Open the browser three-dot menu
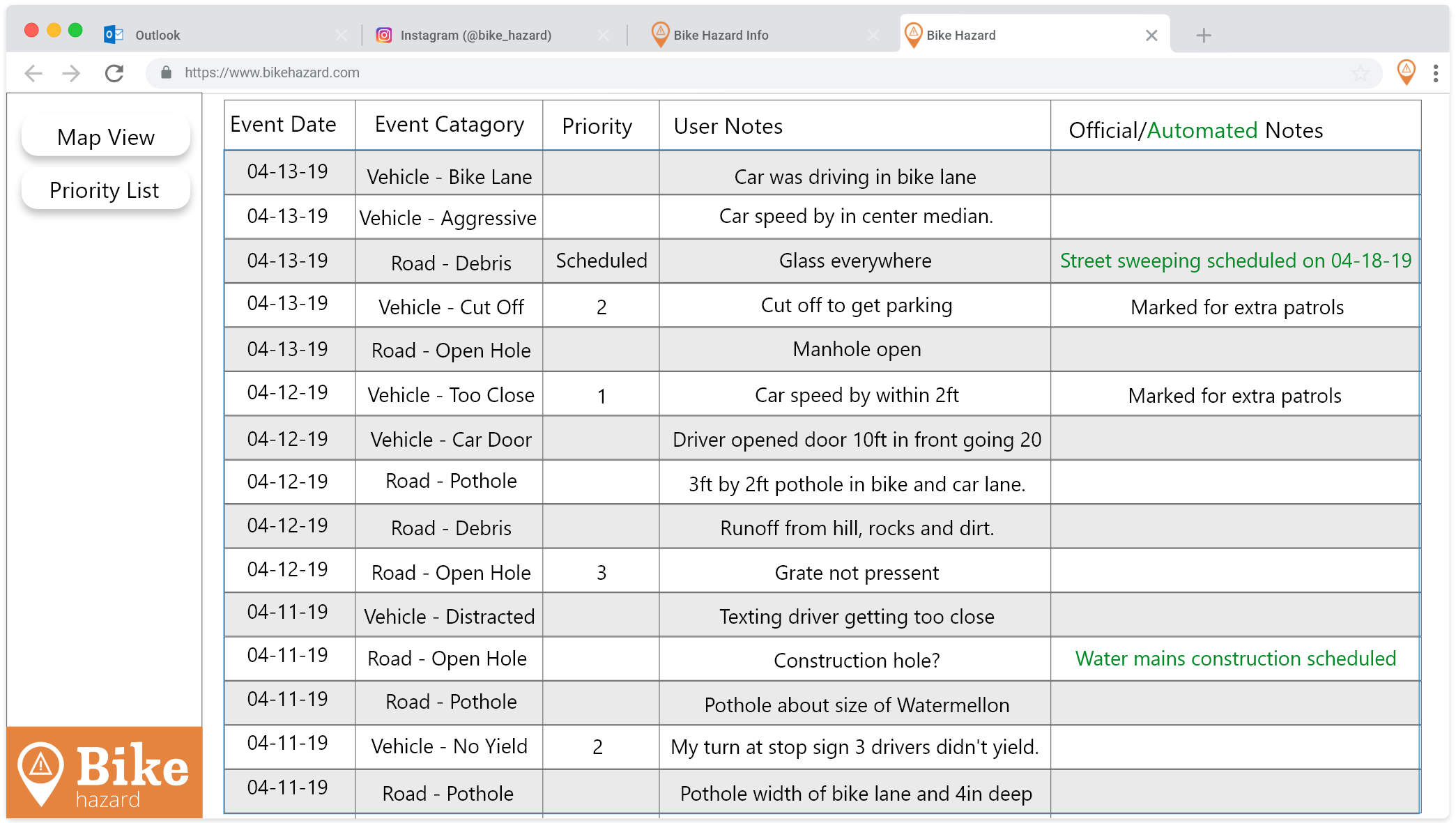 [1436, 73]
